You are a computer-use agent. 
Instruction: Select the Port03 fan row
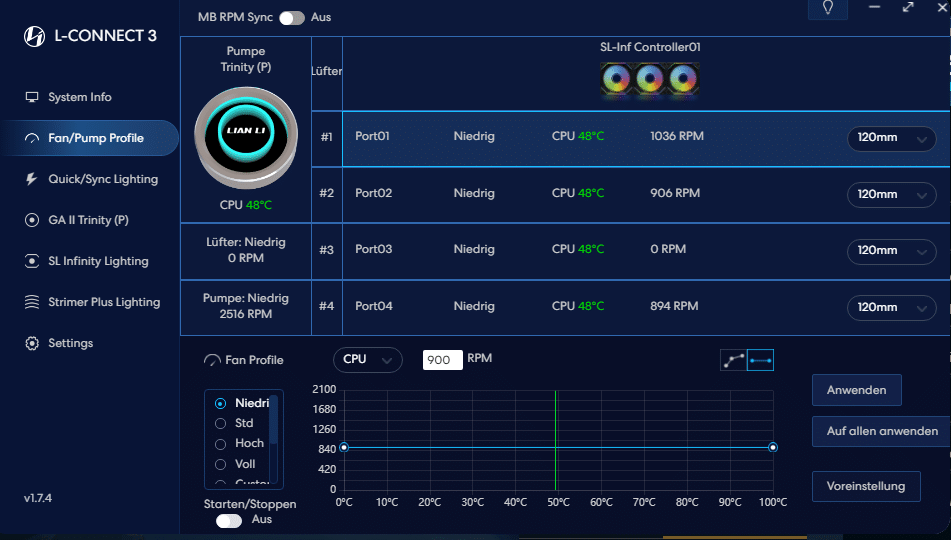click(x=600, y=250)
